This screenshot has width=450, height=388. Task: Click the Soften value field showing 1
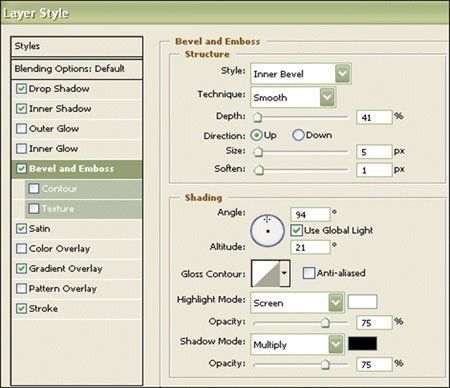click(x=374, y=170)
